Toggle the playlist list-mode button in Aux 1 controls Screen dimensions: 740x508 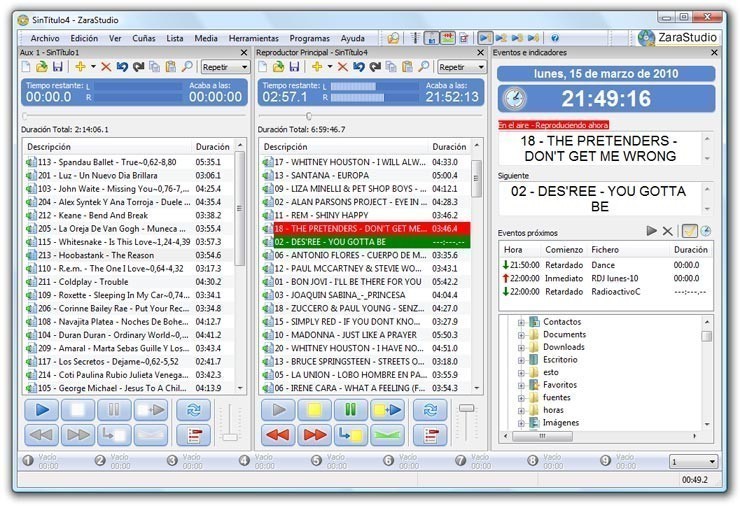coord(193,435)
